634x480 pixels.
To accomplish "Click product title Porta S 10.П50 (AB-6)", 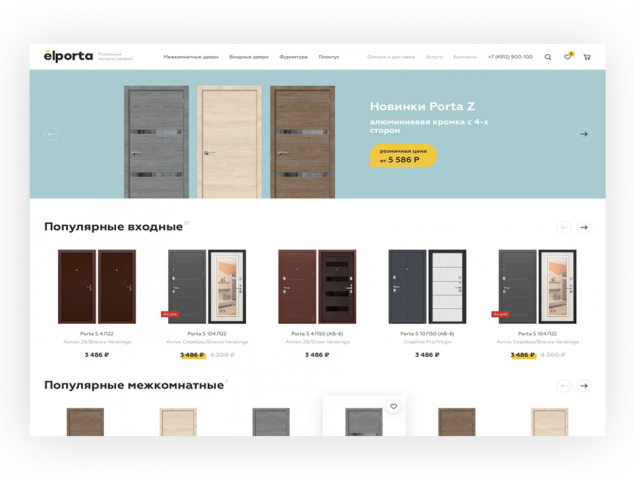I will pyautogui.click(x=427, y=334).
